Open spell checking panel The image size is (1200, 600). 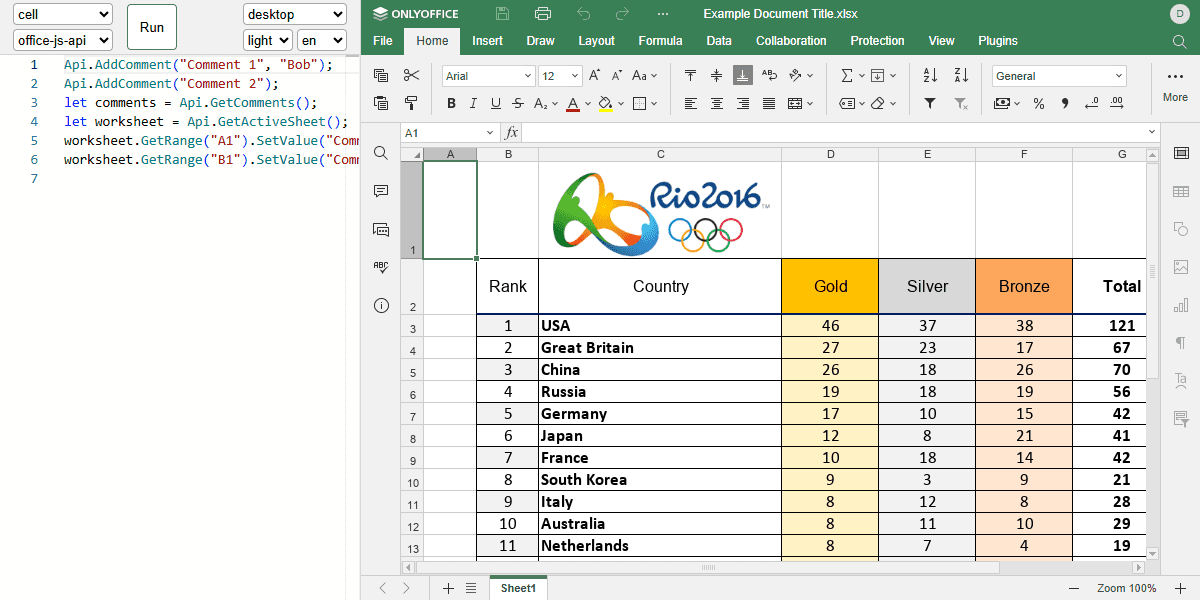point(381,267)
